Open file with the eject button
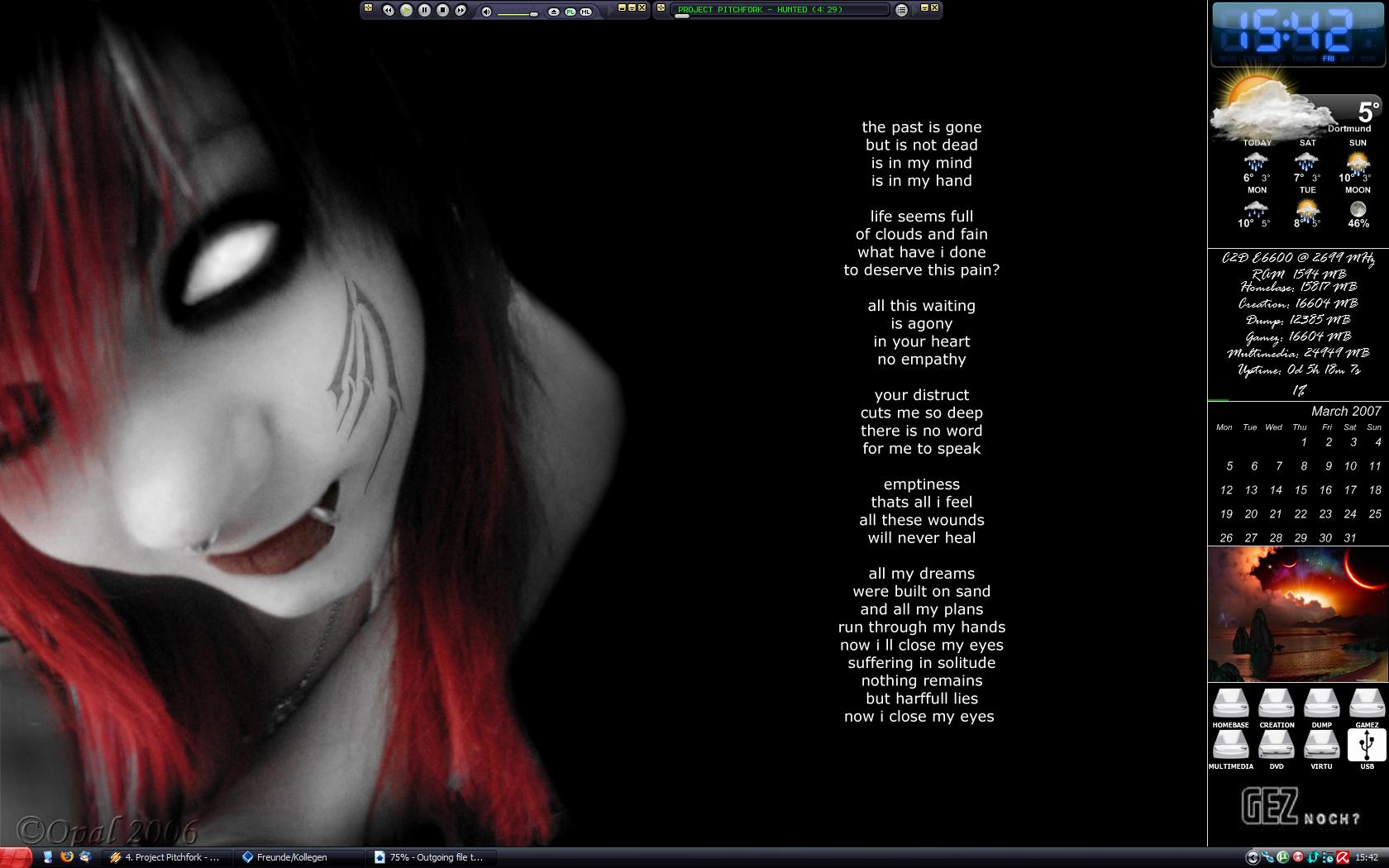 (x=554, y=12)
